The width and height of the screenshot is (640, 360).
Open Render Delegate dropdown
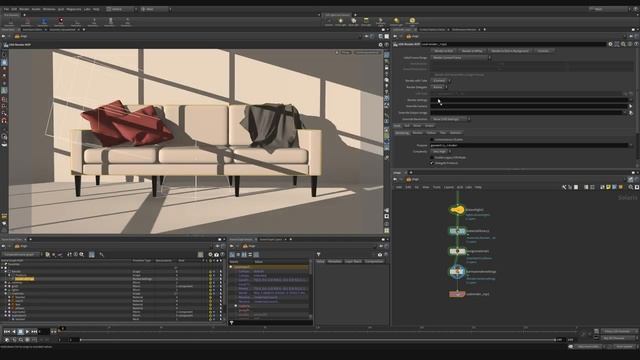click(x=440, y=87)
